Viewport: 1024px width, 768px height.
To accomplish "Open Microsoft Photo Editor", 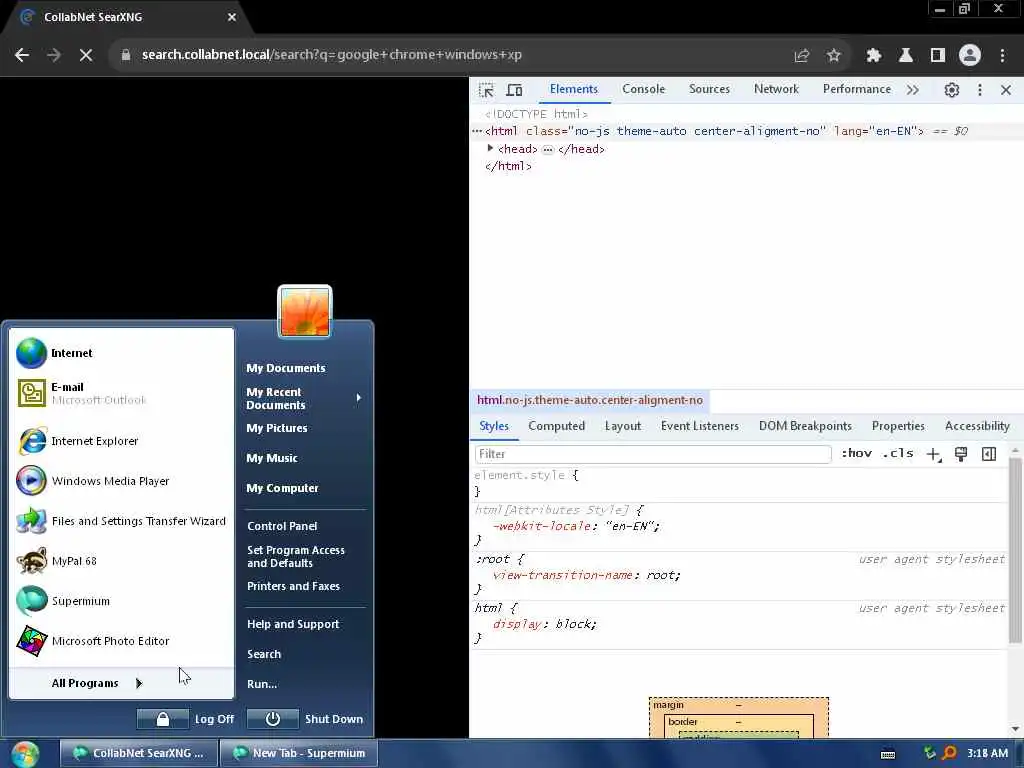I will click(121, 641).
